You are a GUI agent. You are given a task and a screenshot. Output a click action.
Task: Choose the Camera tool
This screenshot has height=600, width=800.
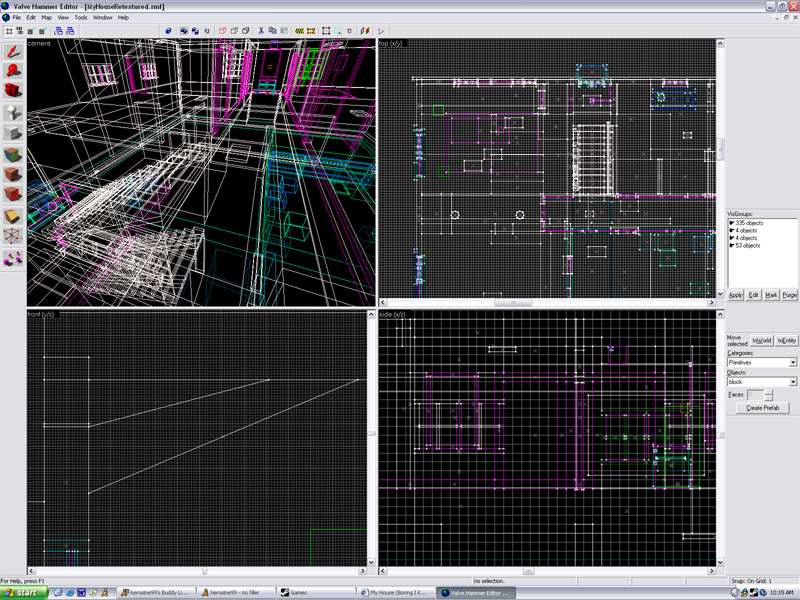pyautogui.click(x=13, y=92)
